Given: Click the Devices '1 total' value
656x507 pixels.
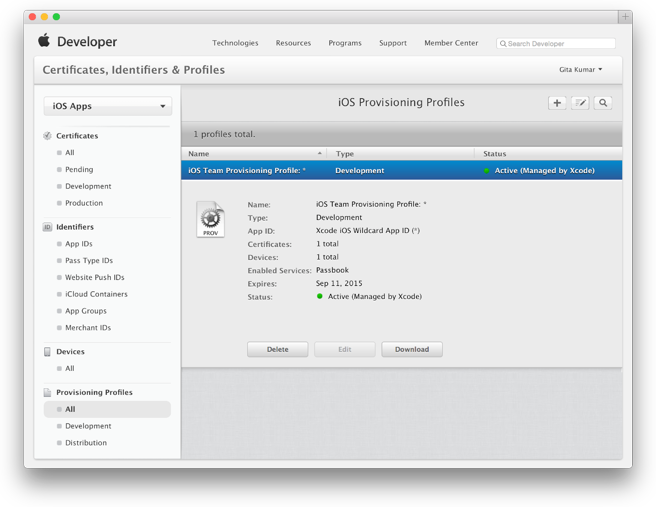Looking at the screenshot, I should [x=327, y=257].
